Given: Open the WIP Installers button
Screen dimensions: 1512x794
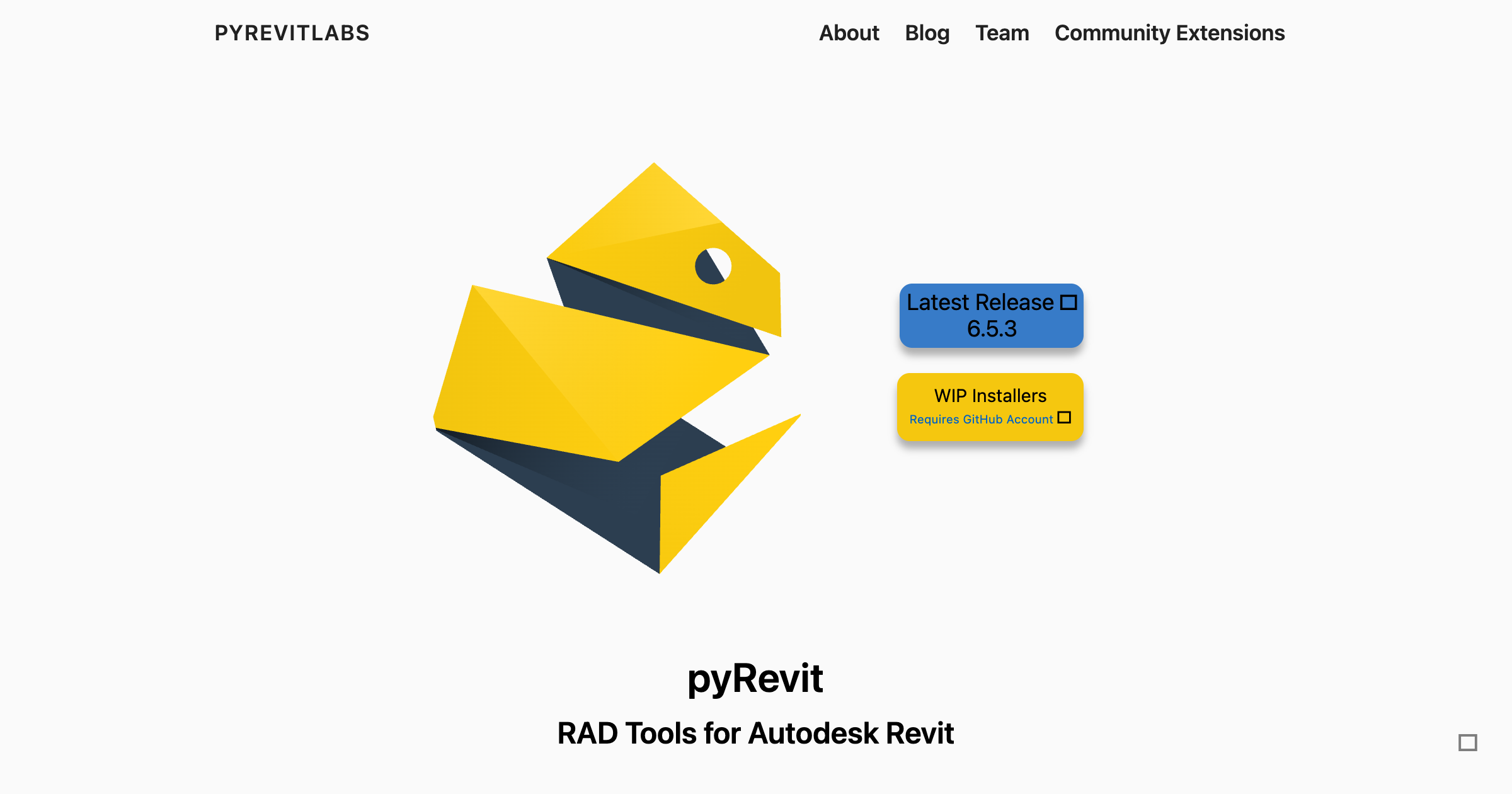Looking at the screenshot, I should [x=990, y=406].
